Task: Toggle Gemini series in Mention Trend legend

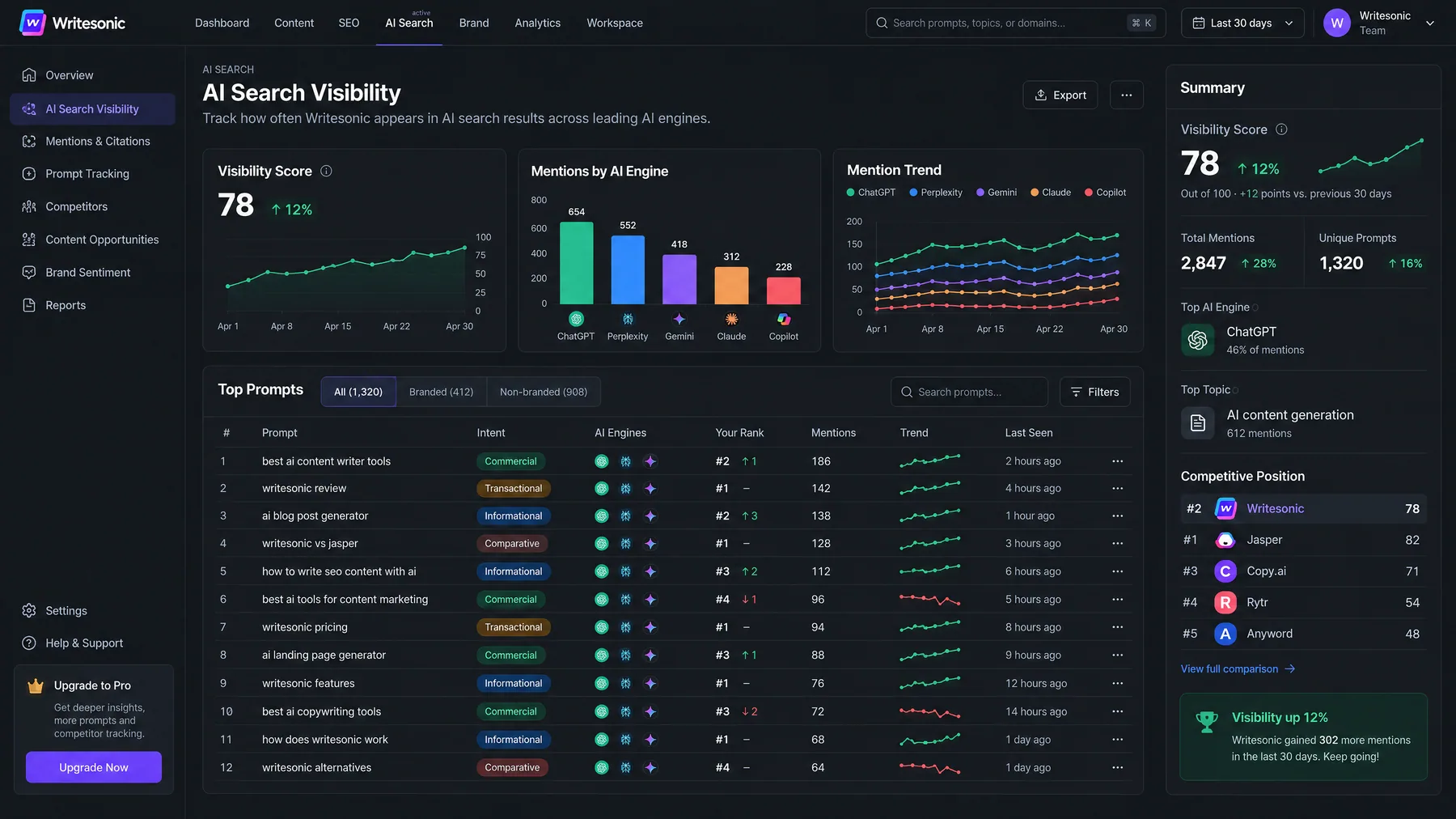Action: click(x=997, y=193)
